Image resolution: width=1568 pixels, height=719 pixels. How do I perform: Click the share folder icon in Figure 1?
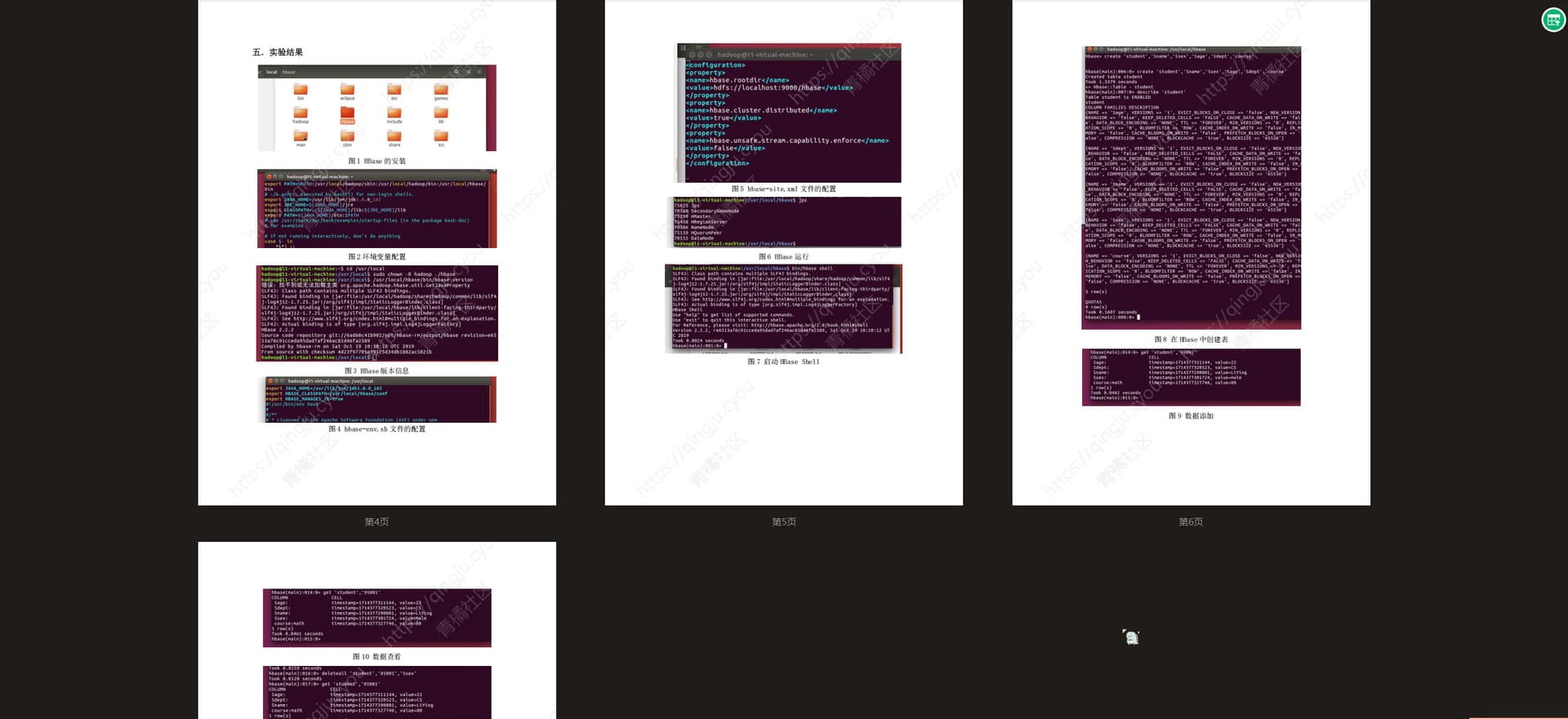point(394,136)
